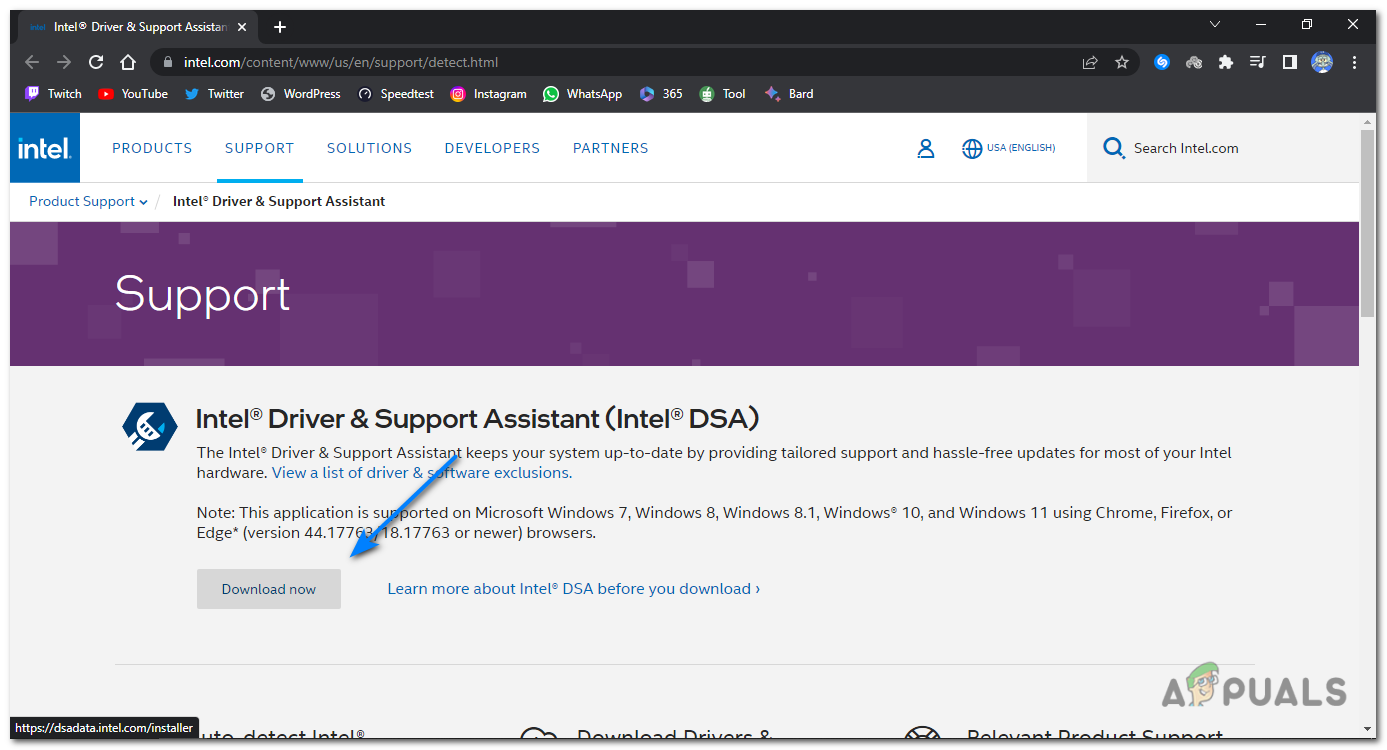Open the SUPPORT menu
Image resolution: width=1387 pixels, height=750 pixels.
tap(260, 148)
